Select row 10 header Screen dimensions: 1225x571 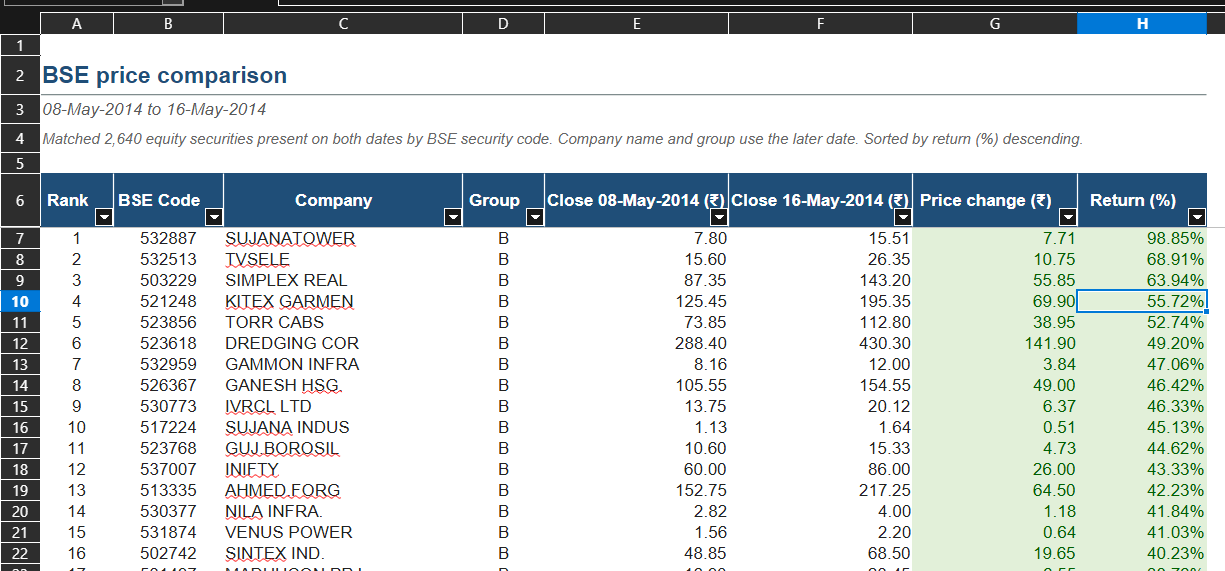[x=20, y=301]
